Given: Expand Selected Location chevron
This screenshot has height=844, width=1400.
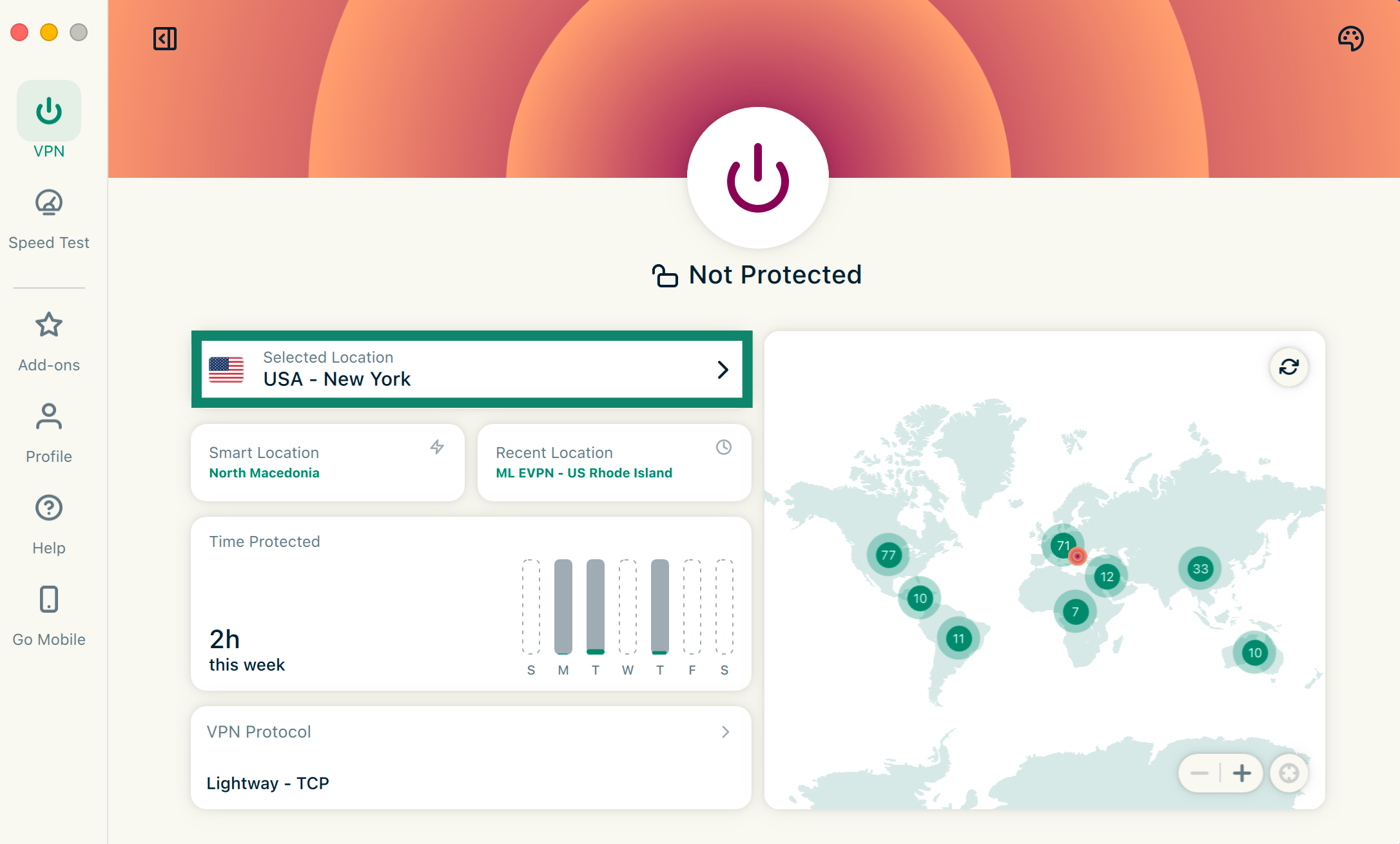Looking at the screenshot, I should pyautogui.click(x=723, y=370).
